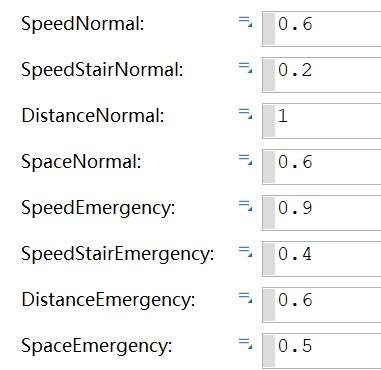
Task: Click static/dynamic switch icon beside SpeedNormal
Action: pyautogui.click(x=245, y=22)
